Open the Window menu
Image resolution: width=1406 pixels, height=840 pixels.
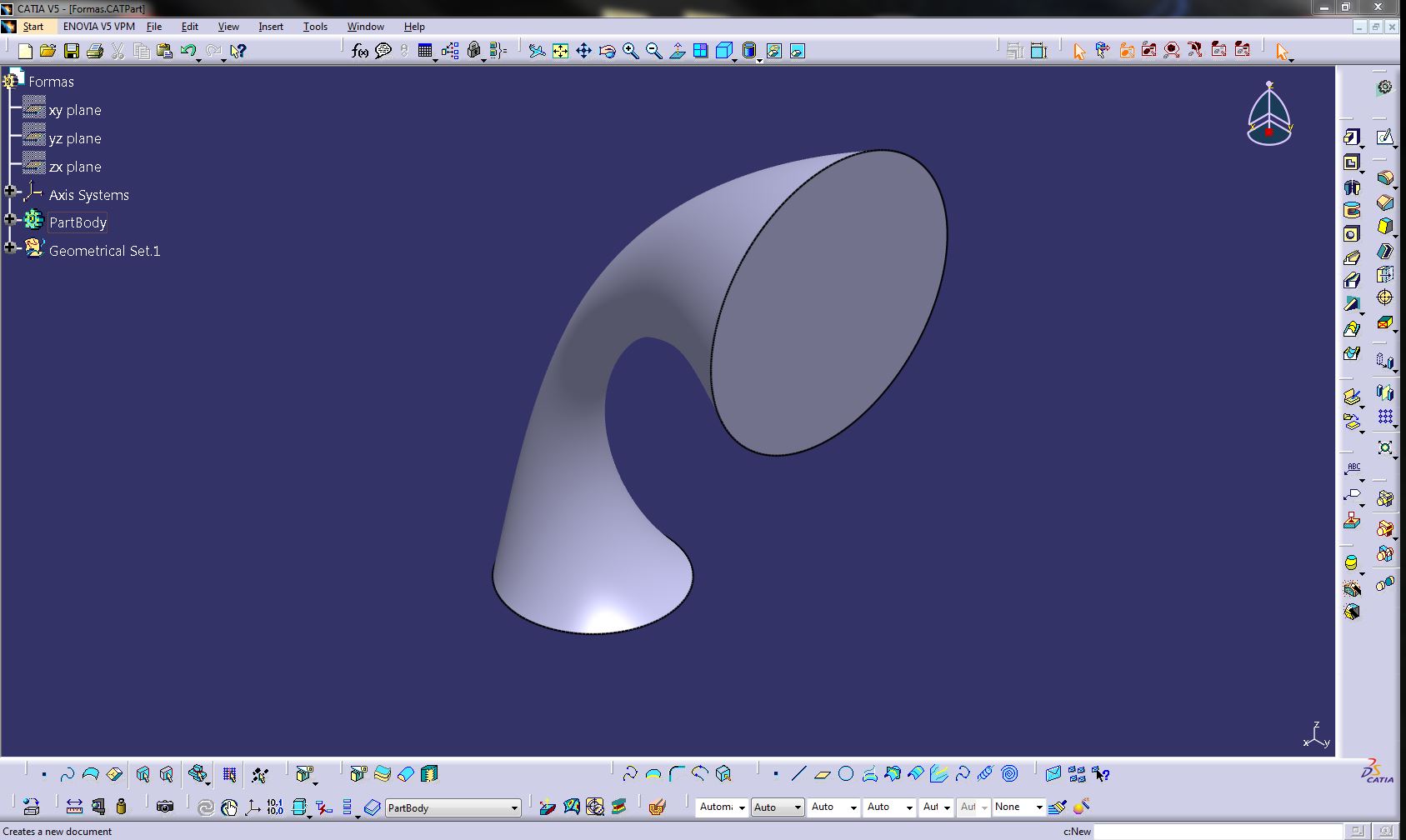point(366,27)
